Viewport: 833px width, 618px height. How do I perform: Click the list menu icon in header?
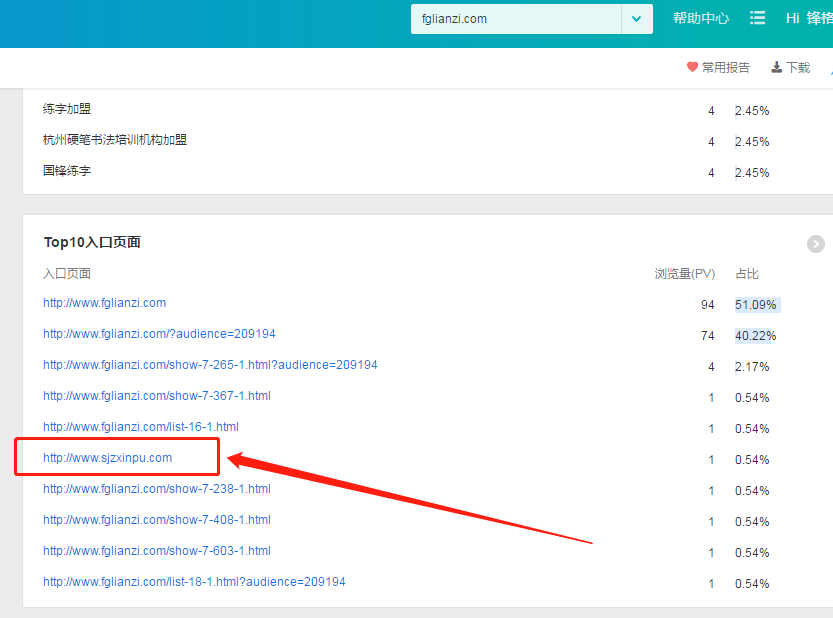click(758, 18)
